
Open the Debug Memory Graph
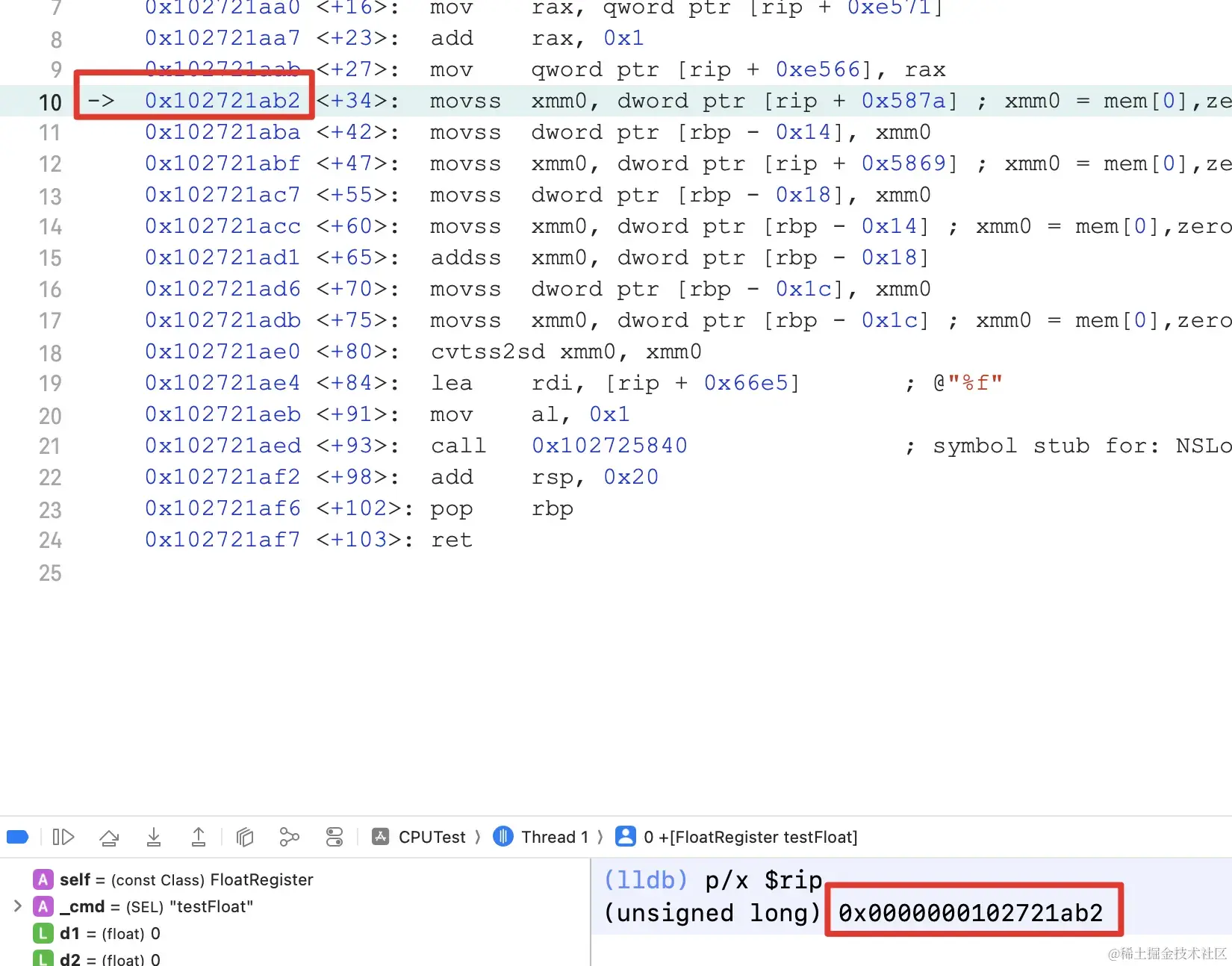(x=289, y=837)
